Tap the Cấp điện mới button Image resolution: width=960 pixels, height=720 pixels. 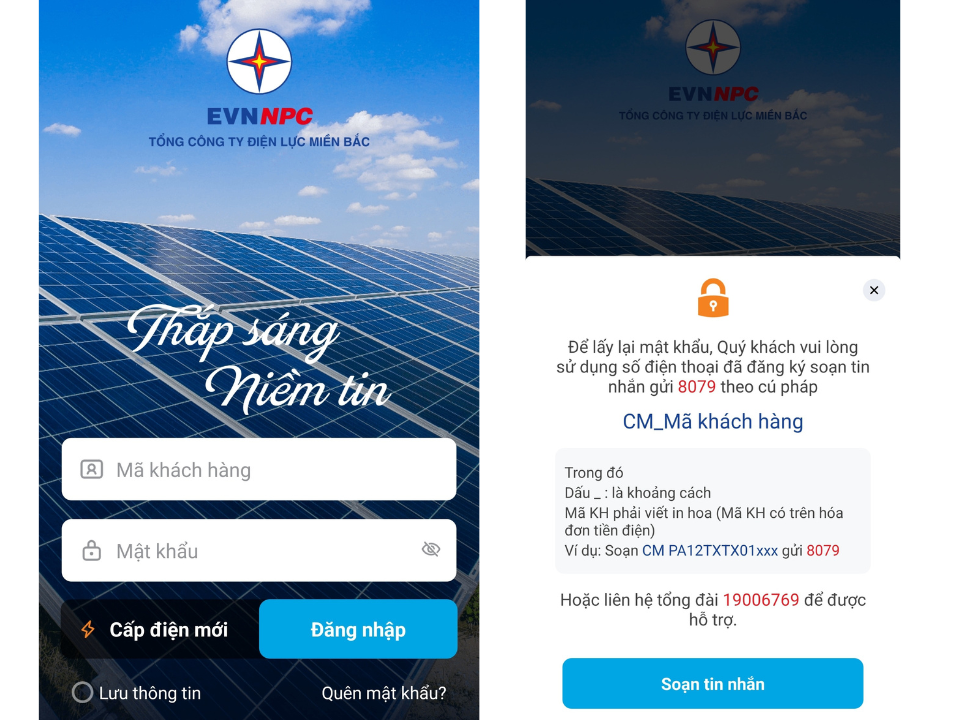[x=160, y=629]
